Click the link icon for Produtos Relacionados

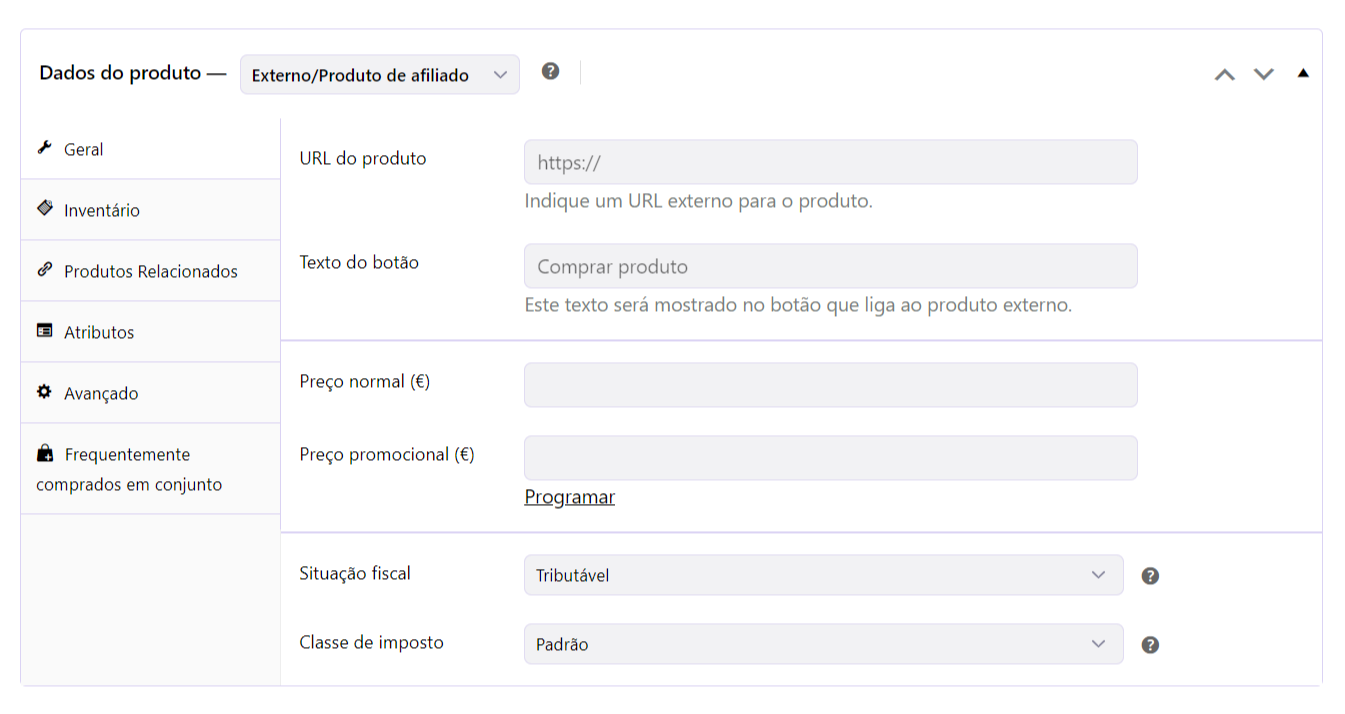coord(44,270)
